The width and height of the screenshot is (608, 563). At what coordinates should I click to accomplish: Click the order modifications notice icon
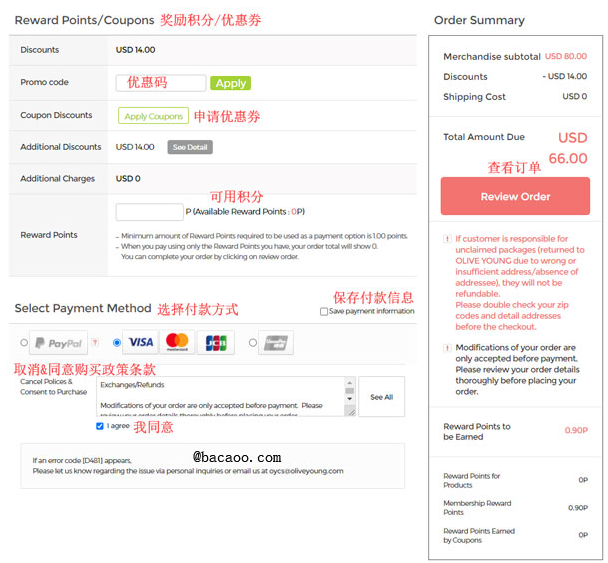pos(447,348)
